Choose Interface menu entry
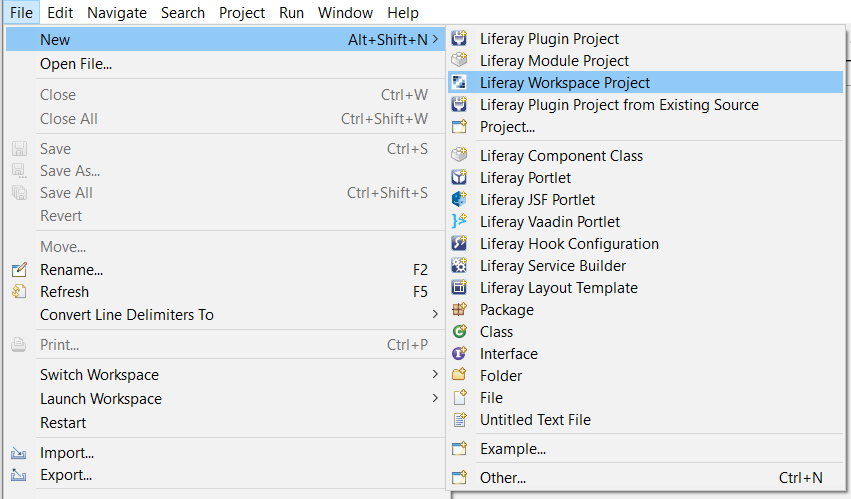 point(646,353)
